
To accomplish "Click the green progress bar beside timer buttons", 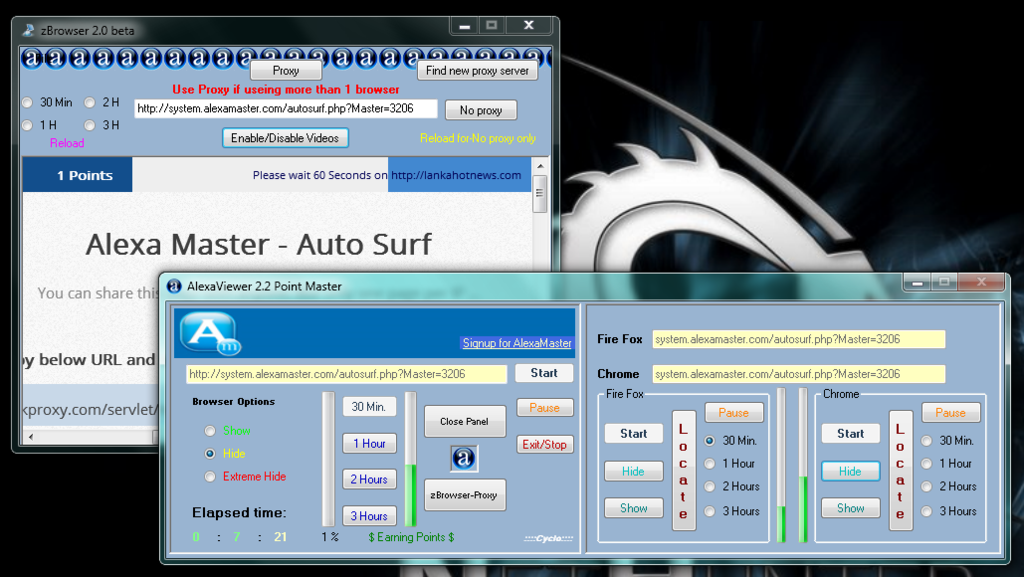I will 410,459.
